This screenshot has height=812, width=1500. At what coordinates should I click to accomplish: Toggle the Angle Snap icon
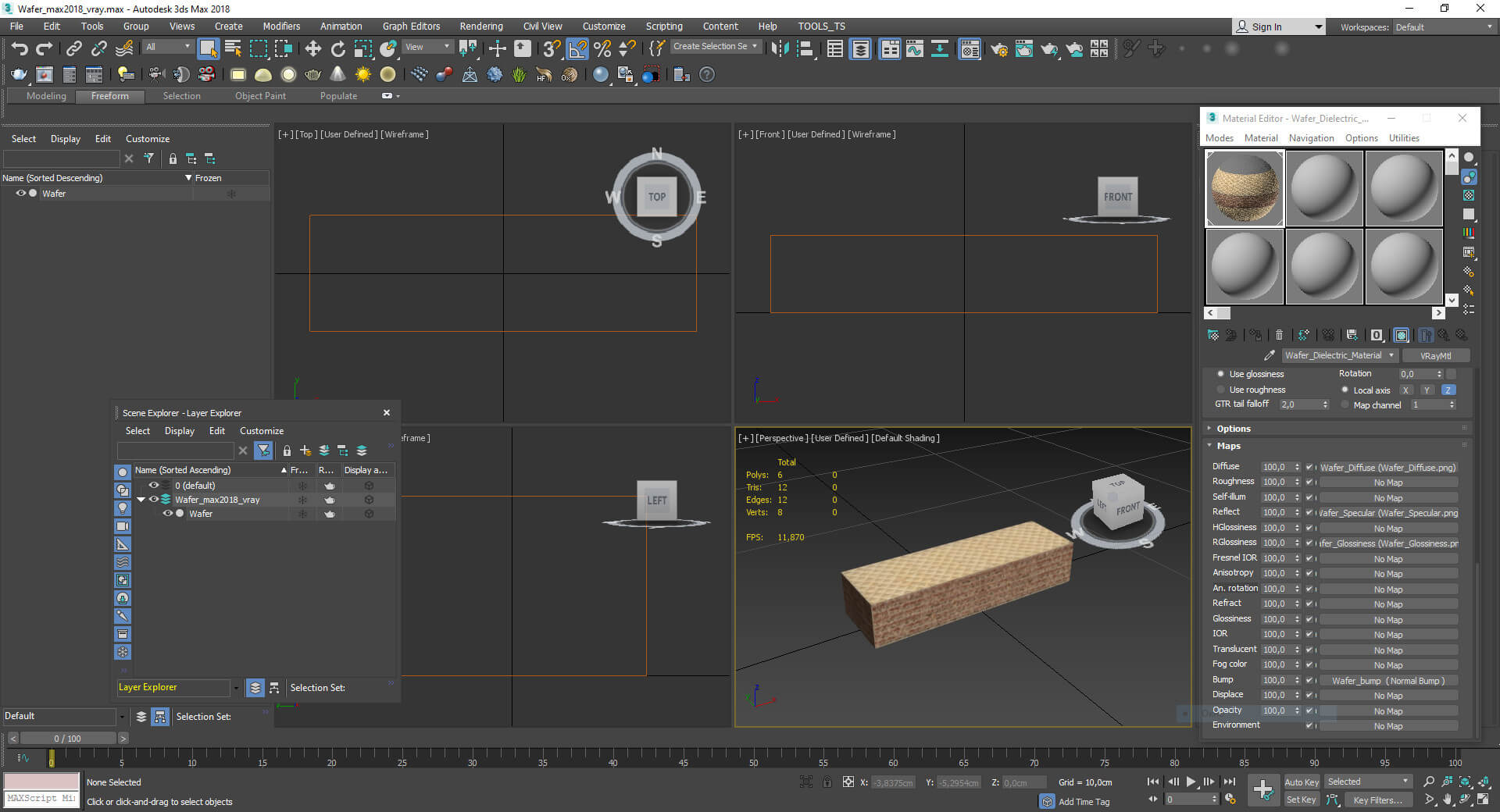pyautogui.click(x=577, y=49)
